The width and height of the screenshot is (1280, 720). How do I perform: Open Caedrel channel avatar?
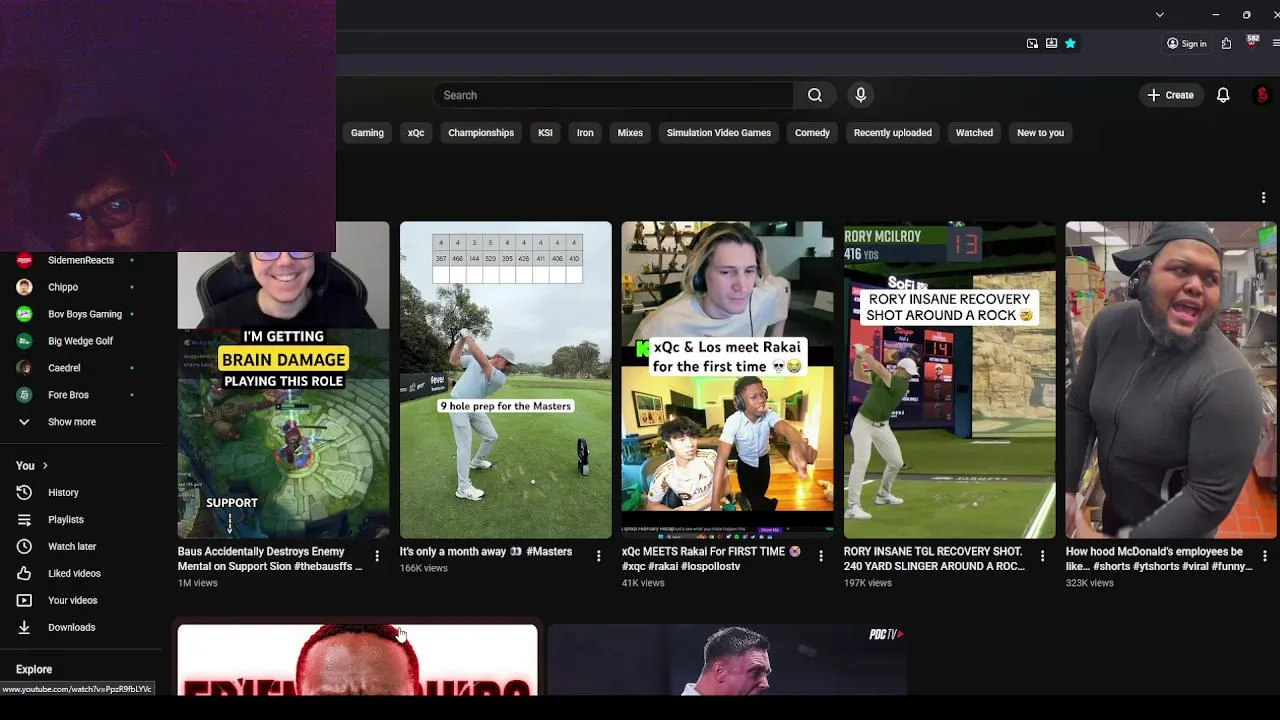pyautogui.click(x=24, y=368)
